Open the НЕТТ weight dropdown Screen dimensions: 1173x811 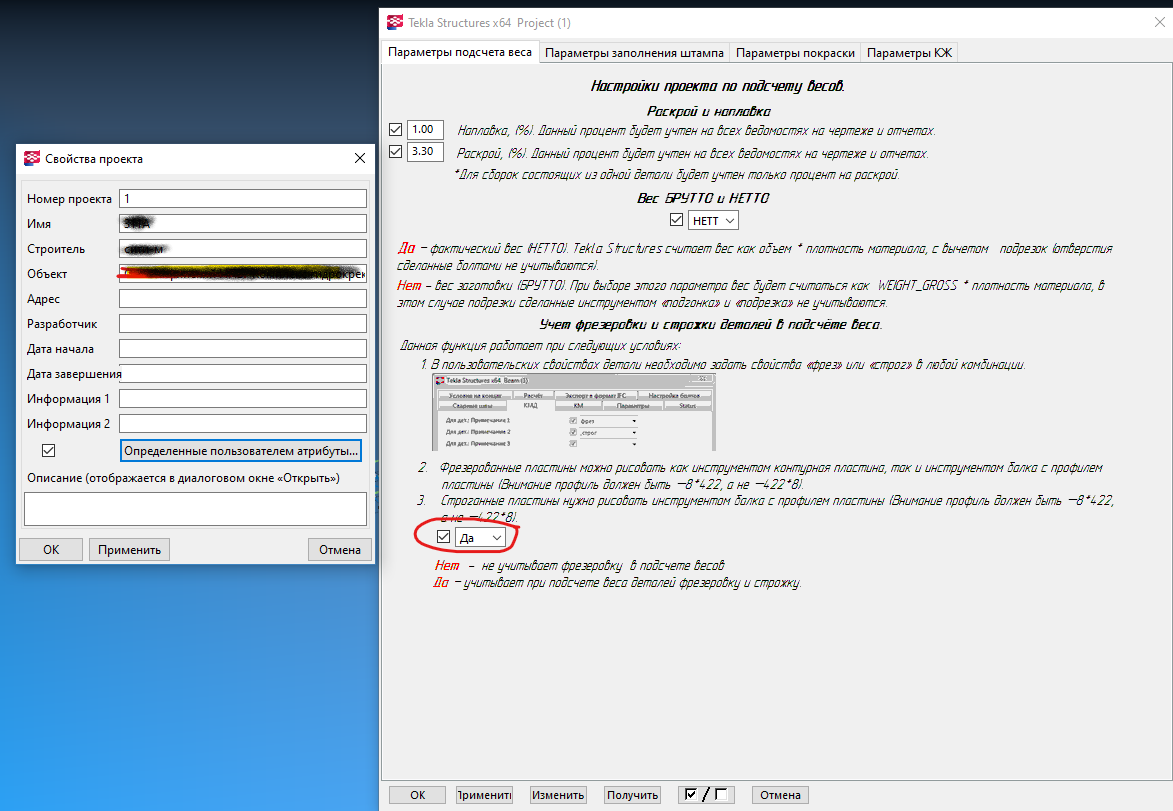pos(713,221)
